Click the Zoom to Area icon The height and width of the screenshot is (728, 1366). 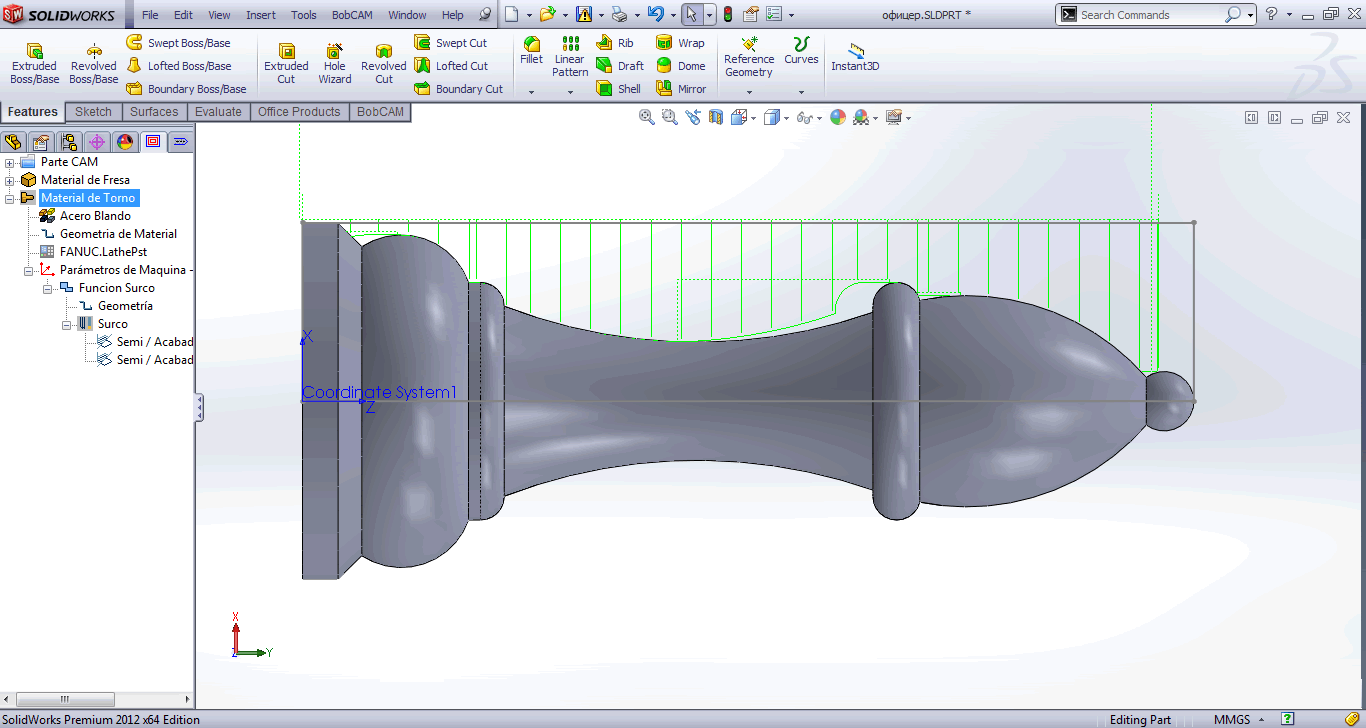pyautogui.click(x=667, y=116)
